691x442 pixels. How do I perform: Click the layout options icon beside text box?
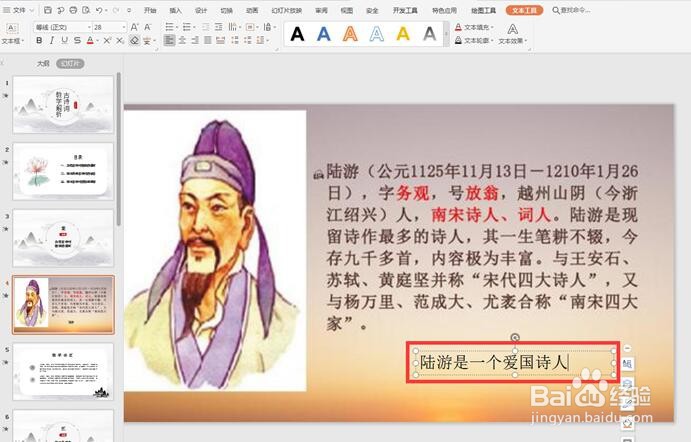[627, 364]
